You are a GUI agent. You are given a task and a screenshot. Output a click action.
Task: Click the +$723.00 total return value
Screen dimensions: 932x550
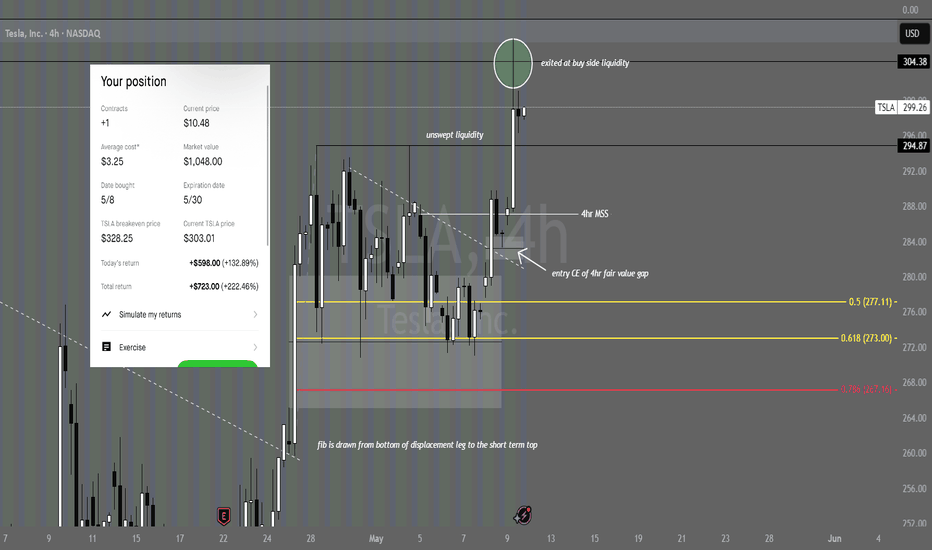click(204, 287)
